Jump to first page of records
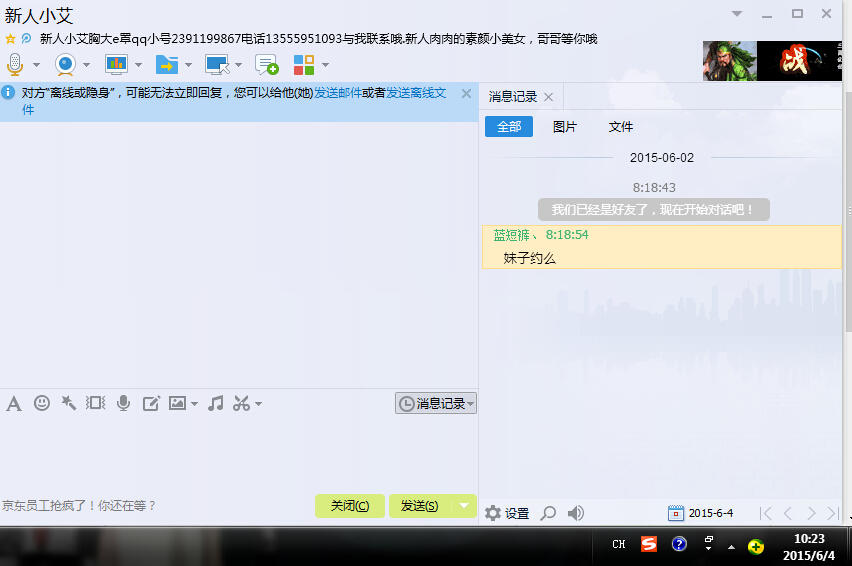This screenshot has width=852, height=566. [766, 513]
